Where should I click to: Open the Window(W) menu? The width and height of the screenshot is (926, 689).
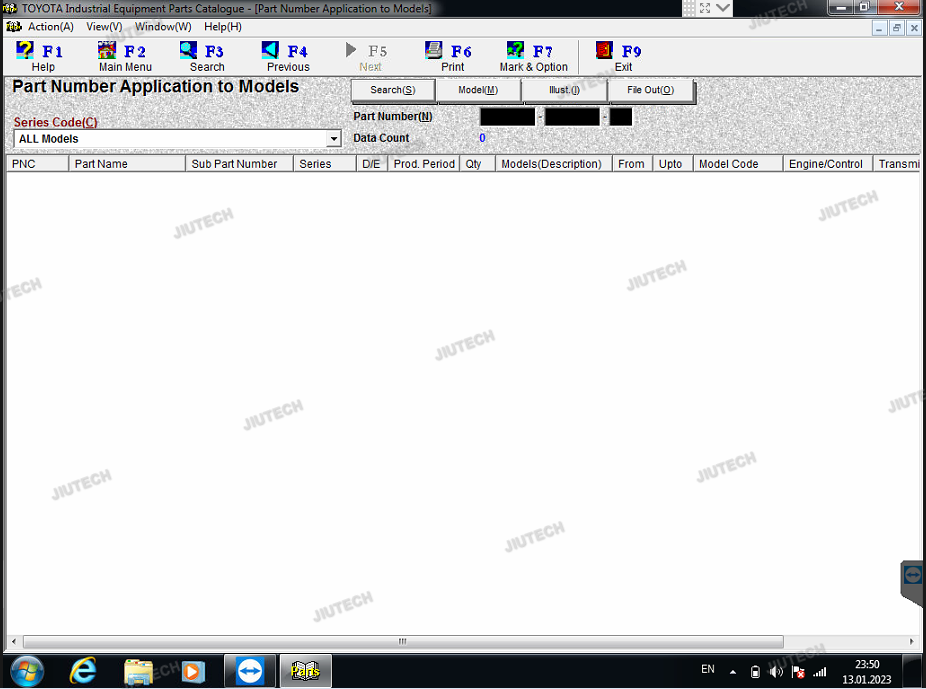click(x=163, y=27)
